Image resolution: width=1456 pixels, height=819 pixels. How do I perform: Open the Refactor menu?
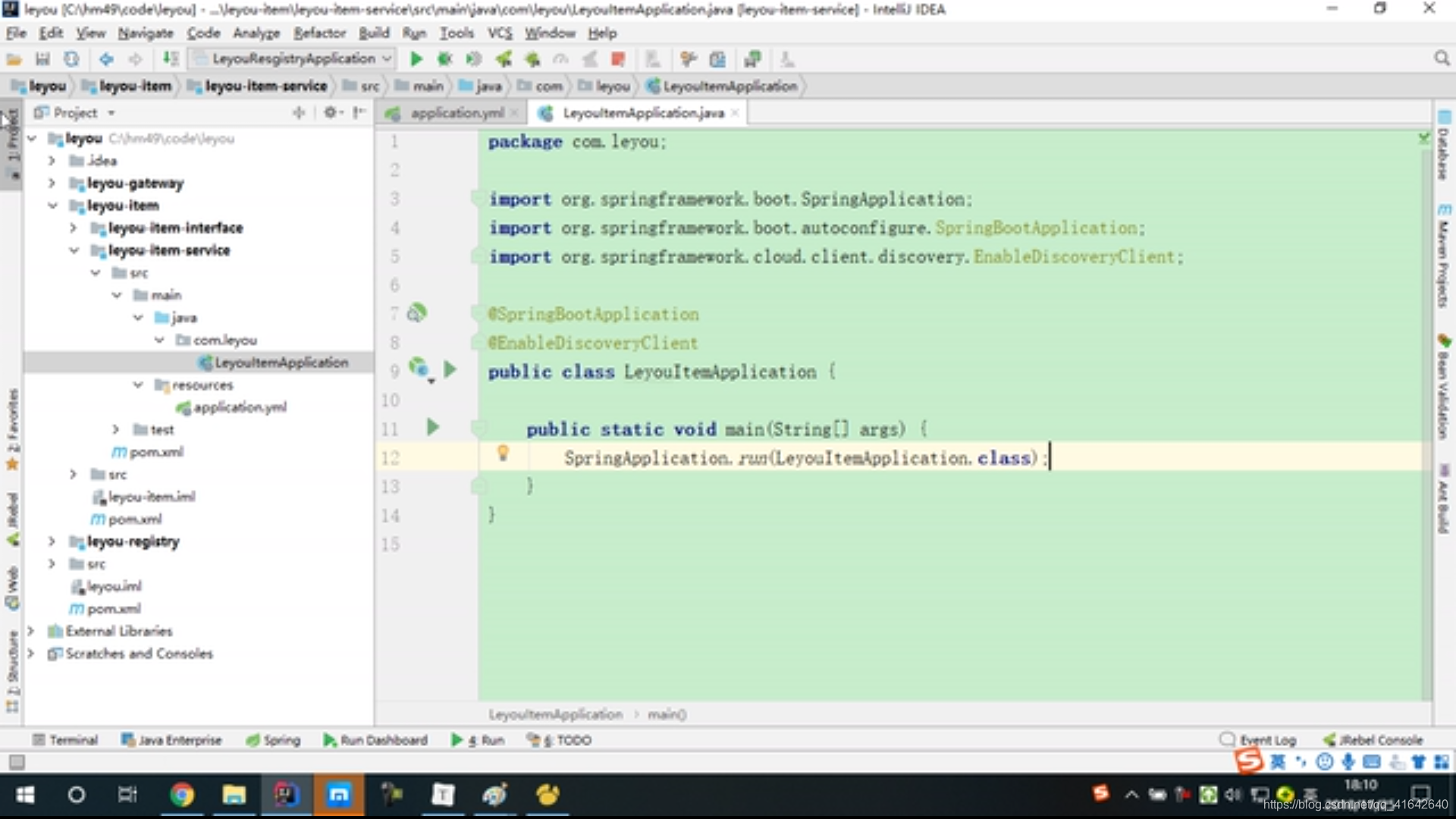pos(319,33)
